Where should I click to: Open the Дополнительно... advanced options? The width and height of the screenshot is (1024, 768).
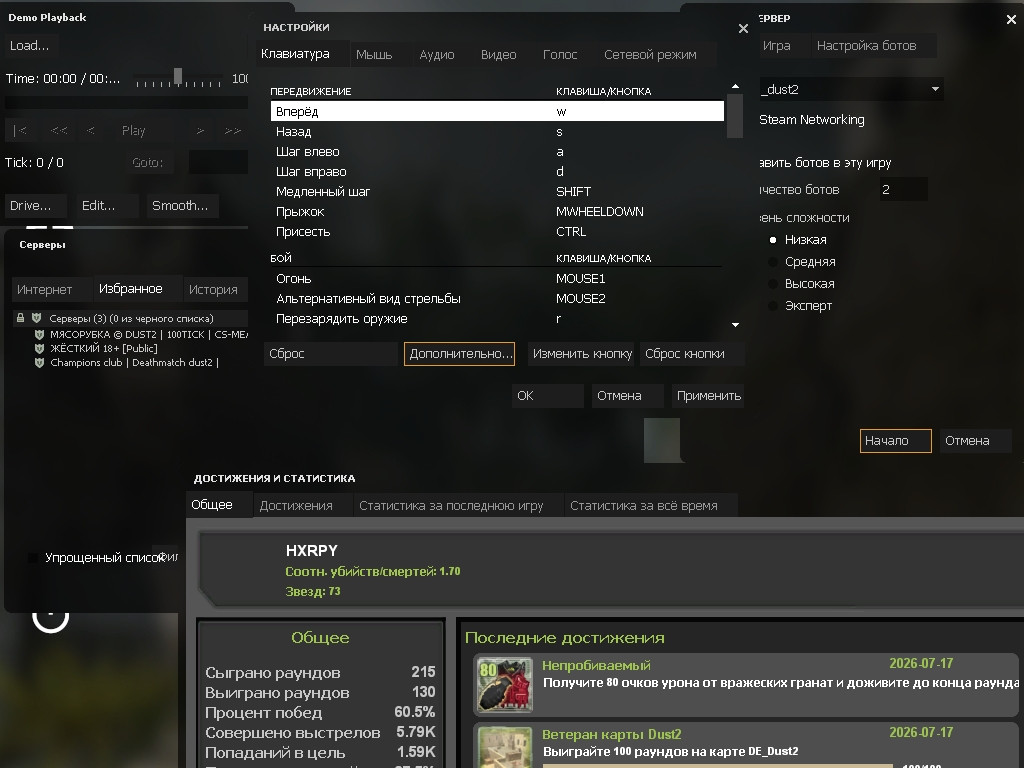point(460,354)
